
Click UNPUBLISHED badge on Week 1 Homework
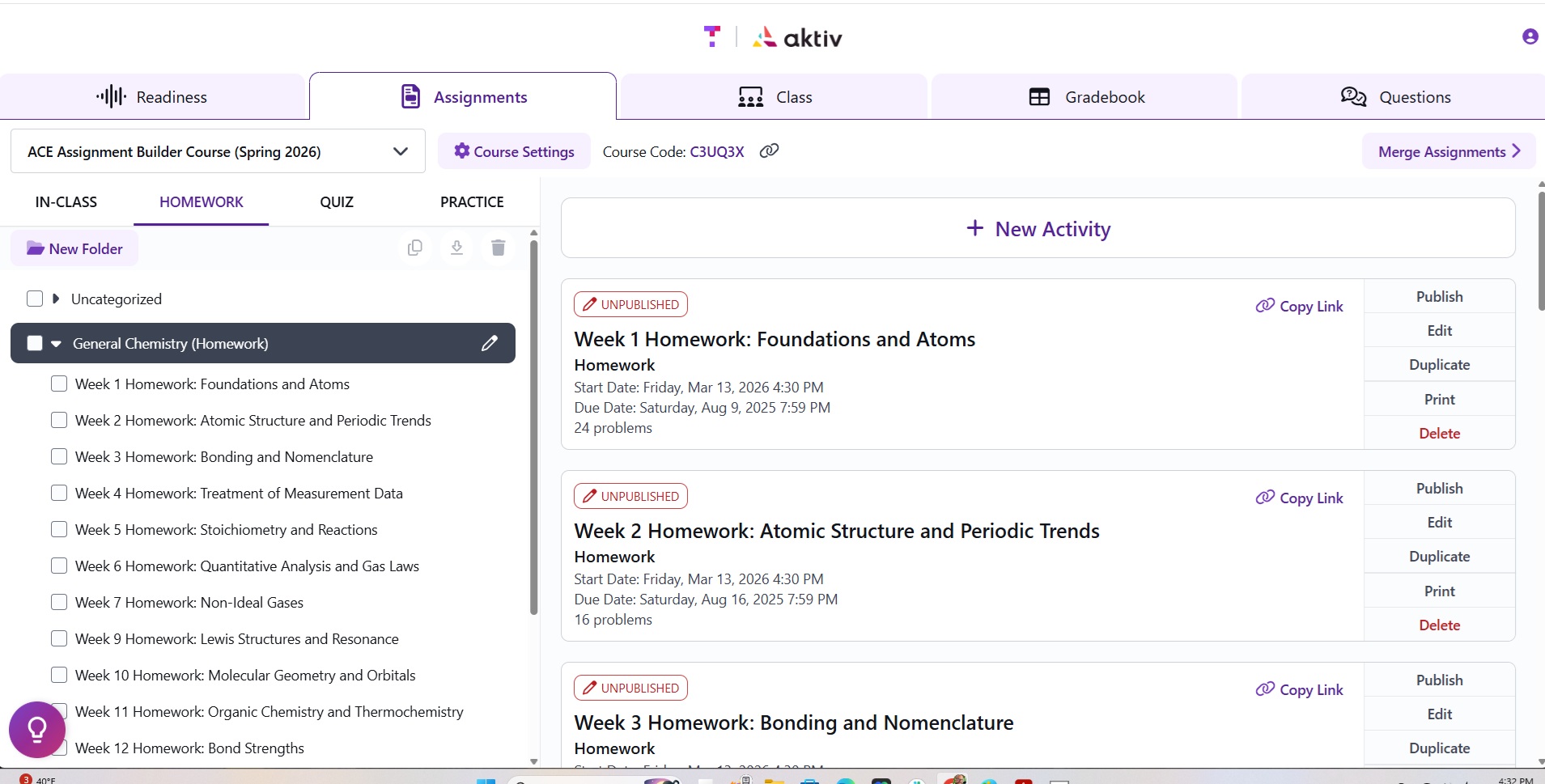click(631, 304)
